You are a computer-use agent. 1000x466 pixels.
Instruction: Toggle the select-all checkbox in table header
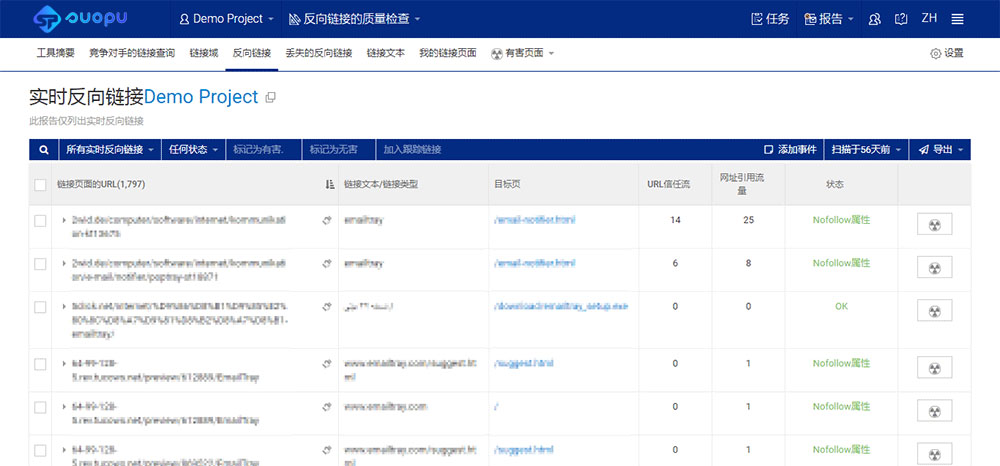click(x=40, y=185)
